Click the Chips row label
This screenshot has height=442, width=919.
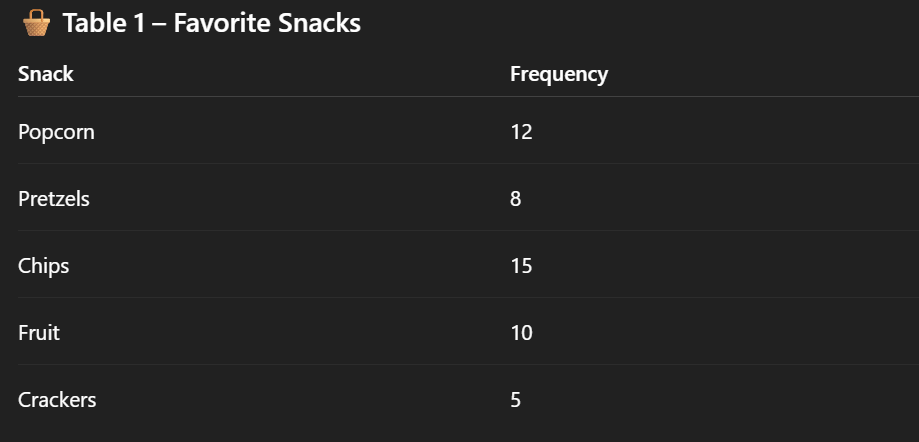tap(44, 265)
